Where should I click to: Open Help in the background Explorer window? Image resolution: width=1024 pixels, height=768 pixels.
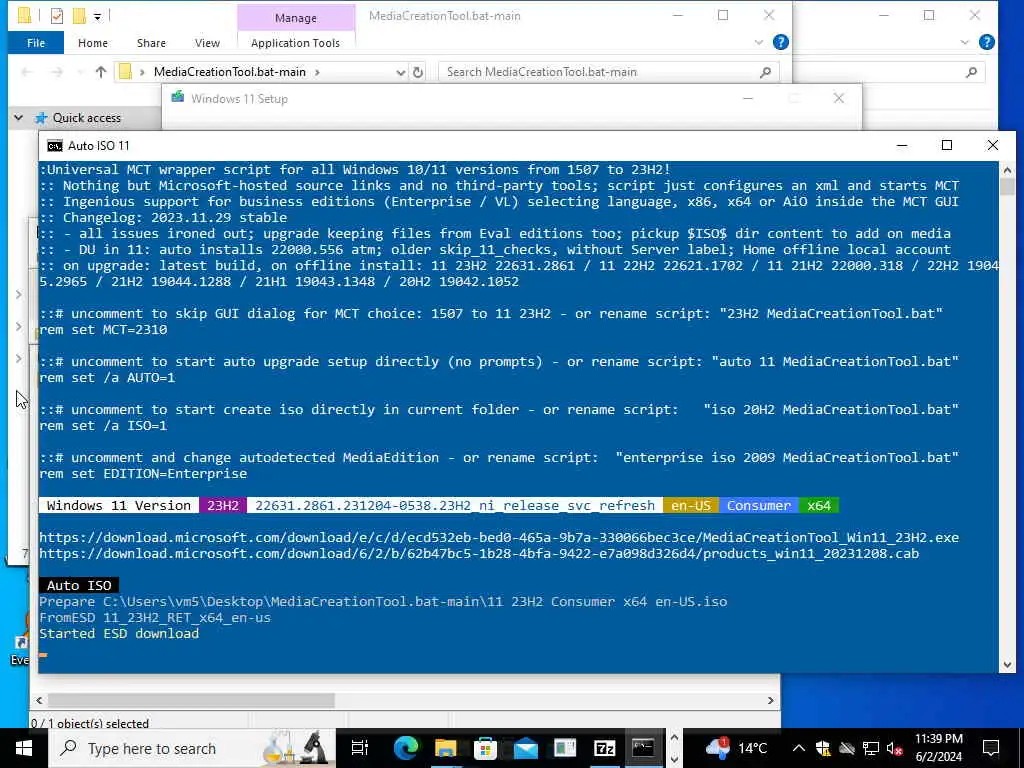[x=987, y=42]
